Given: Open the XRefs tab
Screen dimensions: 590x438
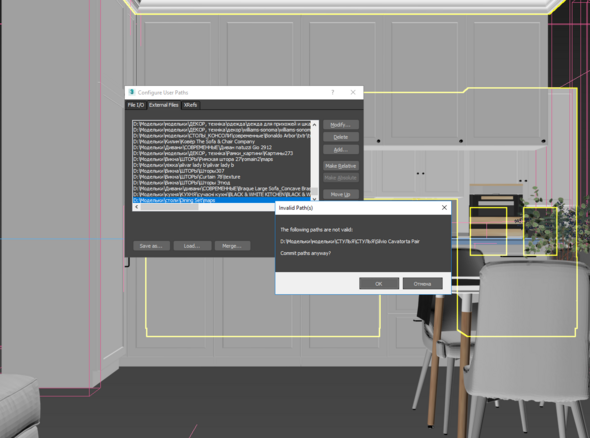Looking at the screenshot, I should [x=190, y=105].
